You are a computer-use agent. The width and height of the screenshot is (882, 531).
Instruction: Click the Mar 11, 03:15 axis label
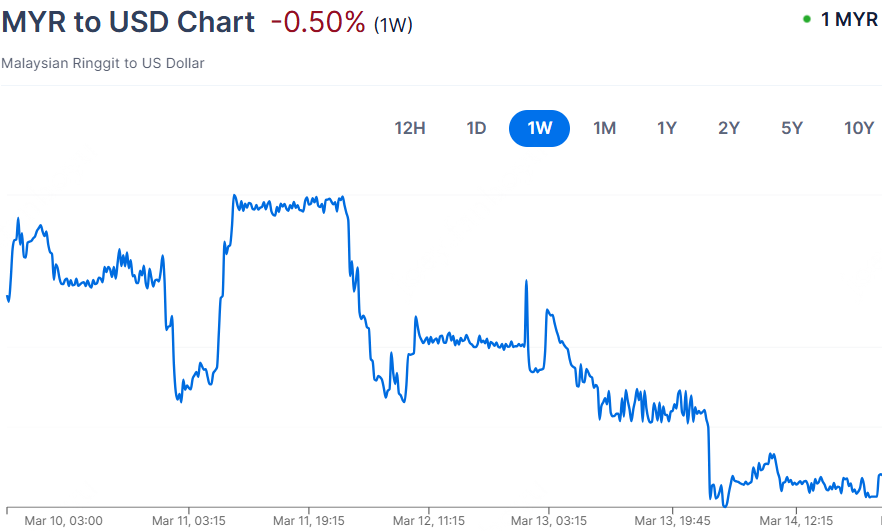pyautogui.click(x=188, y=520)
